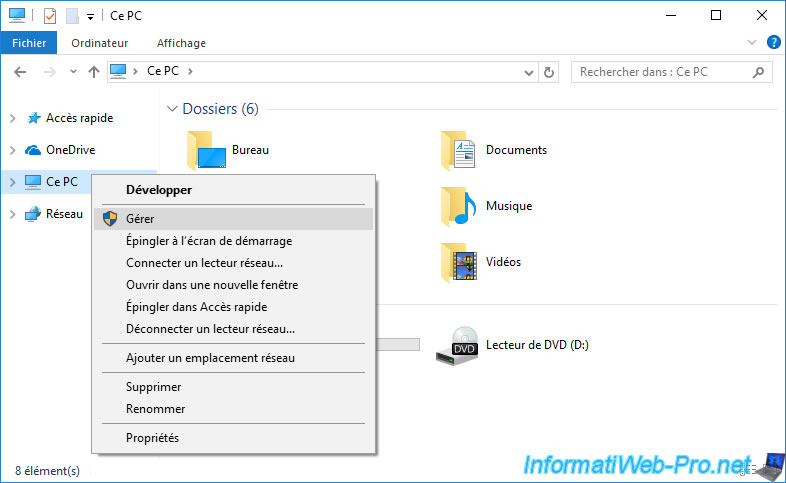Open the address bar history dropdown
Viewport: 786px width, 483px height.
pos(530,72)
